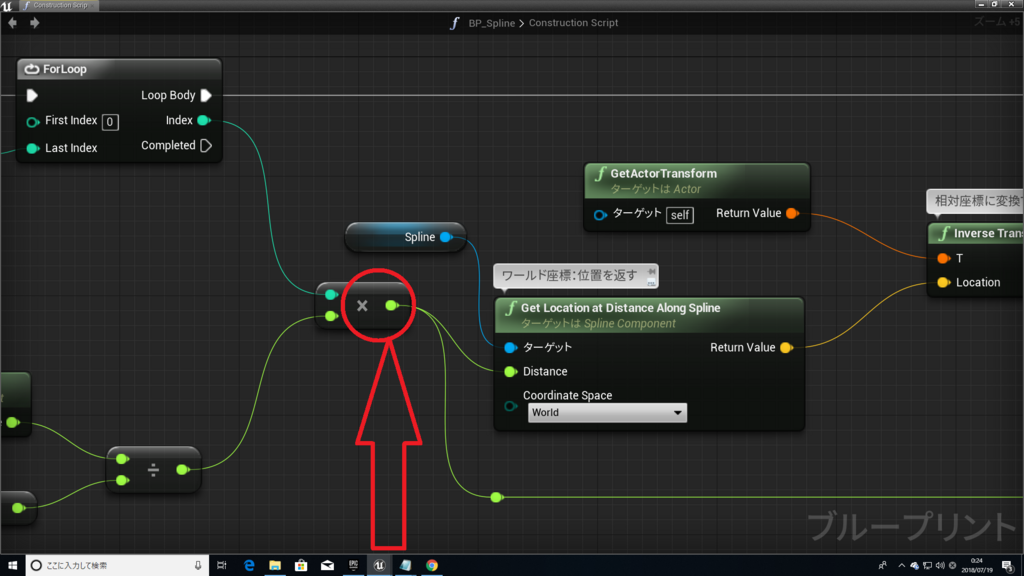Click the Distance input pin
This screenshot has height=576, width=1024.
coord(511,372)
